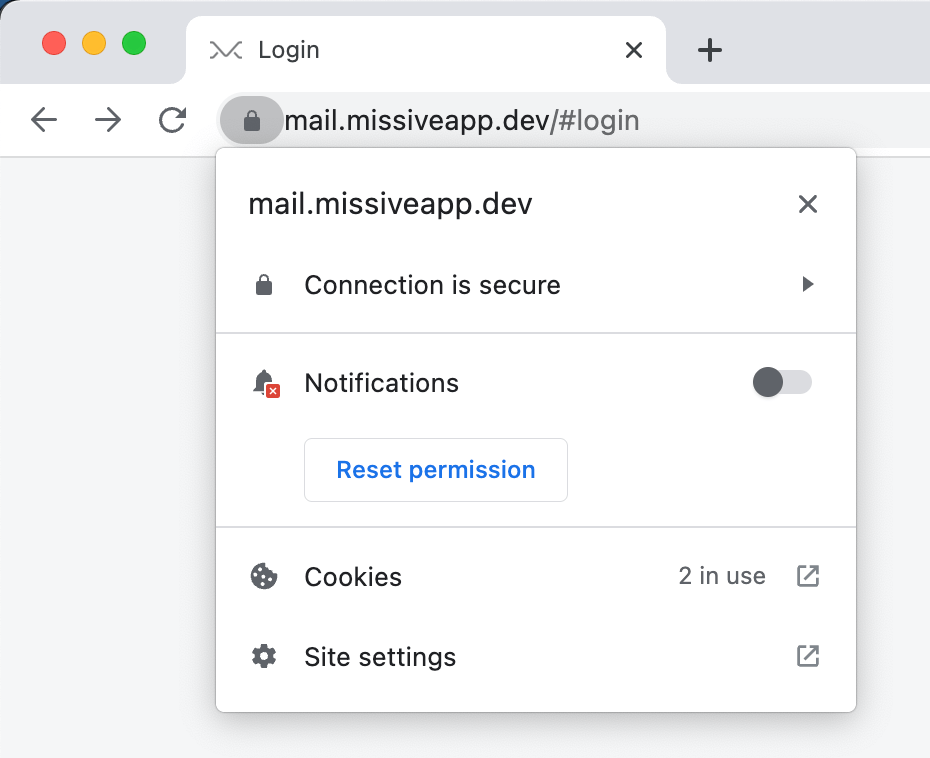
Task: Expand Connection is secure arrow
Action: (x=807, y=284)
